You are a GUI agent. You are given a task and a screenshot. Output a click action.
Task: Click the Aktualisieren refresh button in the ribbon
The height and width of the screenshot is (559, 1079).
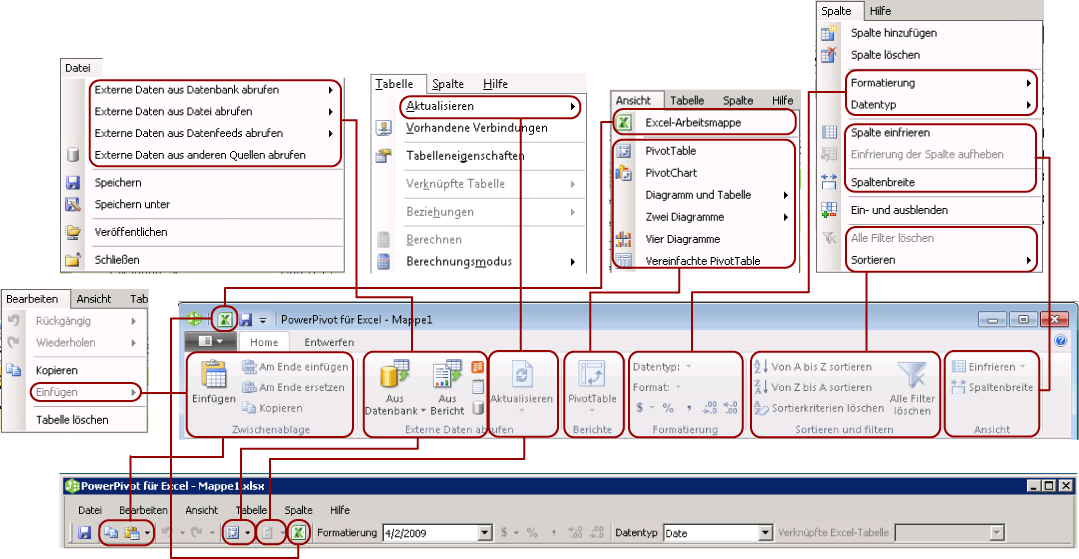[x=521, y=384]
